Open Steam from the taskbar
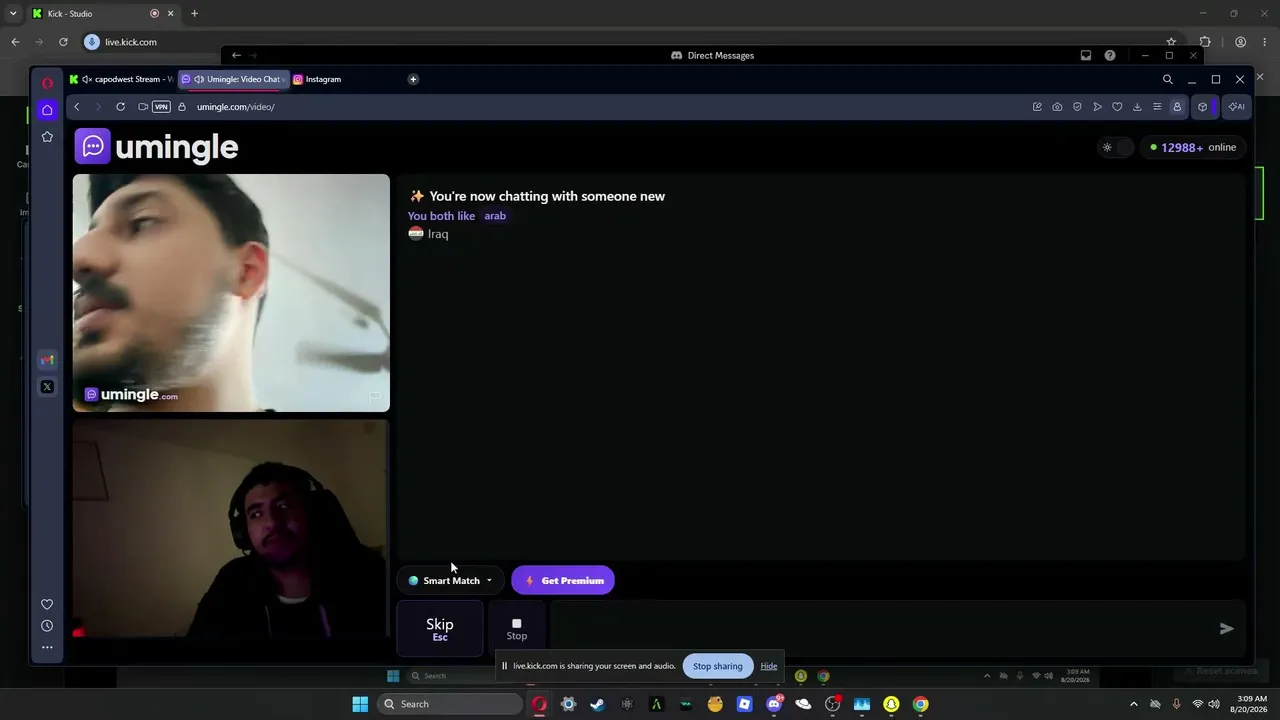The width and height of the screenshot is (1280, 720). coord(597,704)
